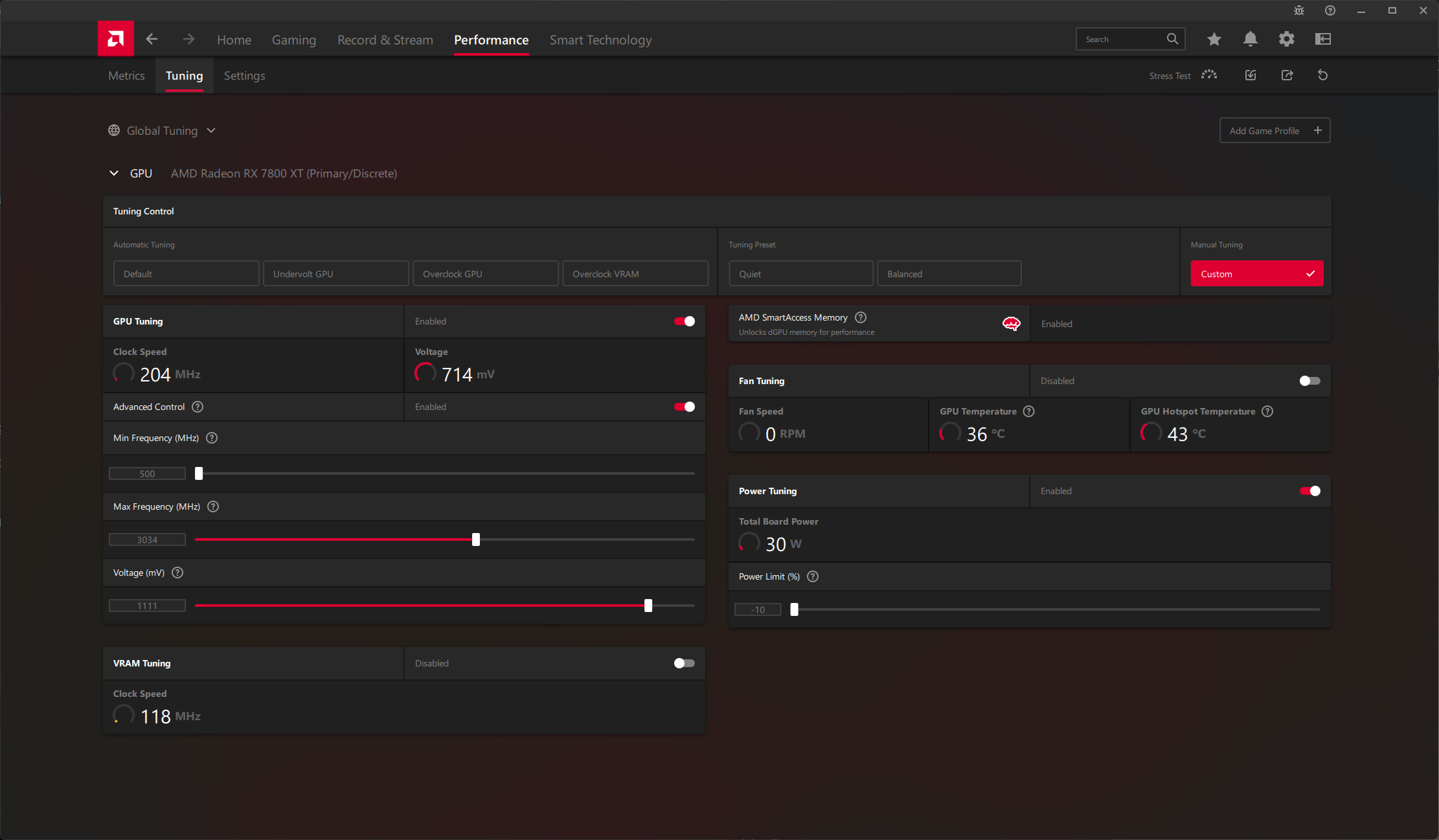The width and height of the screenshot is (1439, 840).
Task: Click Min Frequency help question icon
Action: 212,438
